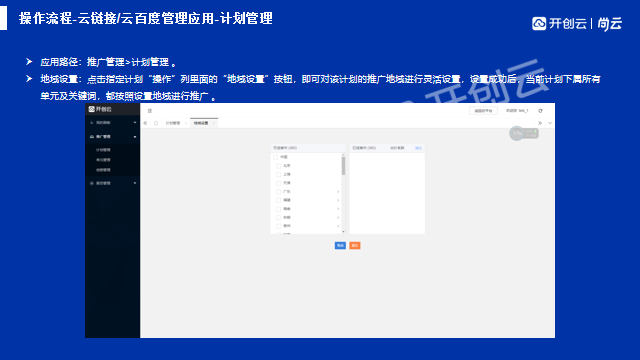Click the 返回母平台 button
Viewport: 640px width, 360px height.
(483, 111)
